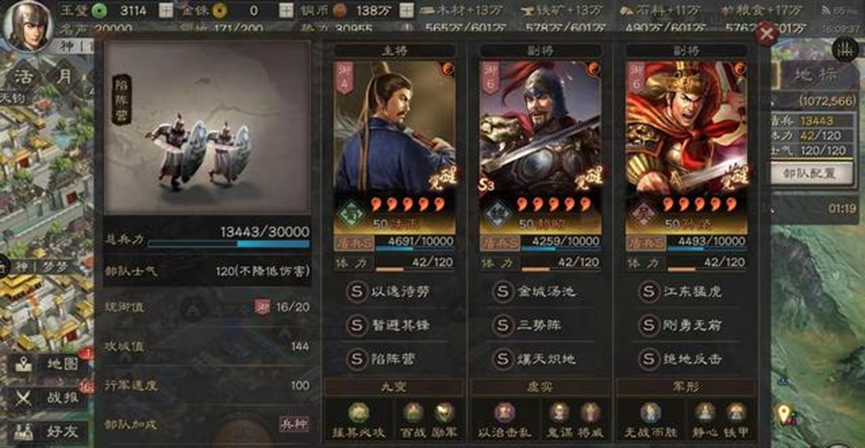Tap the 鬼谋 war book icon

coord(559,413)
